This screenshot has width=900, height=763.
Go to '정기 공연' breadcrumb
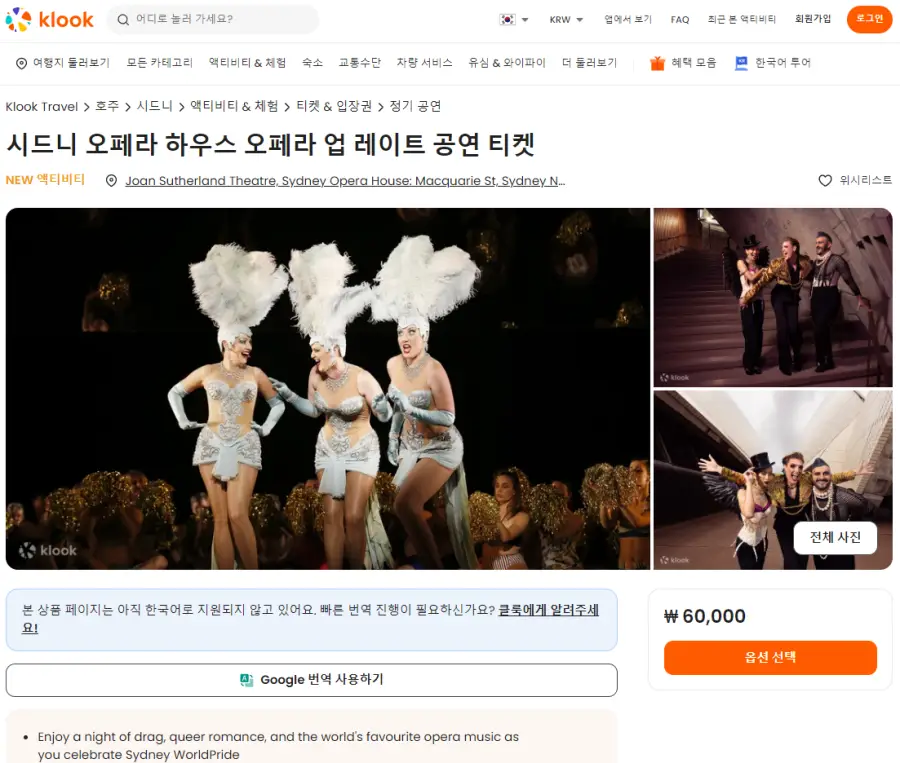[415, 106]
